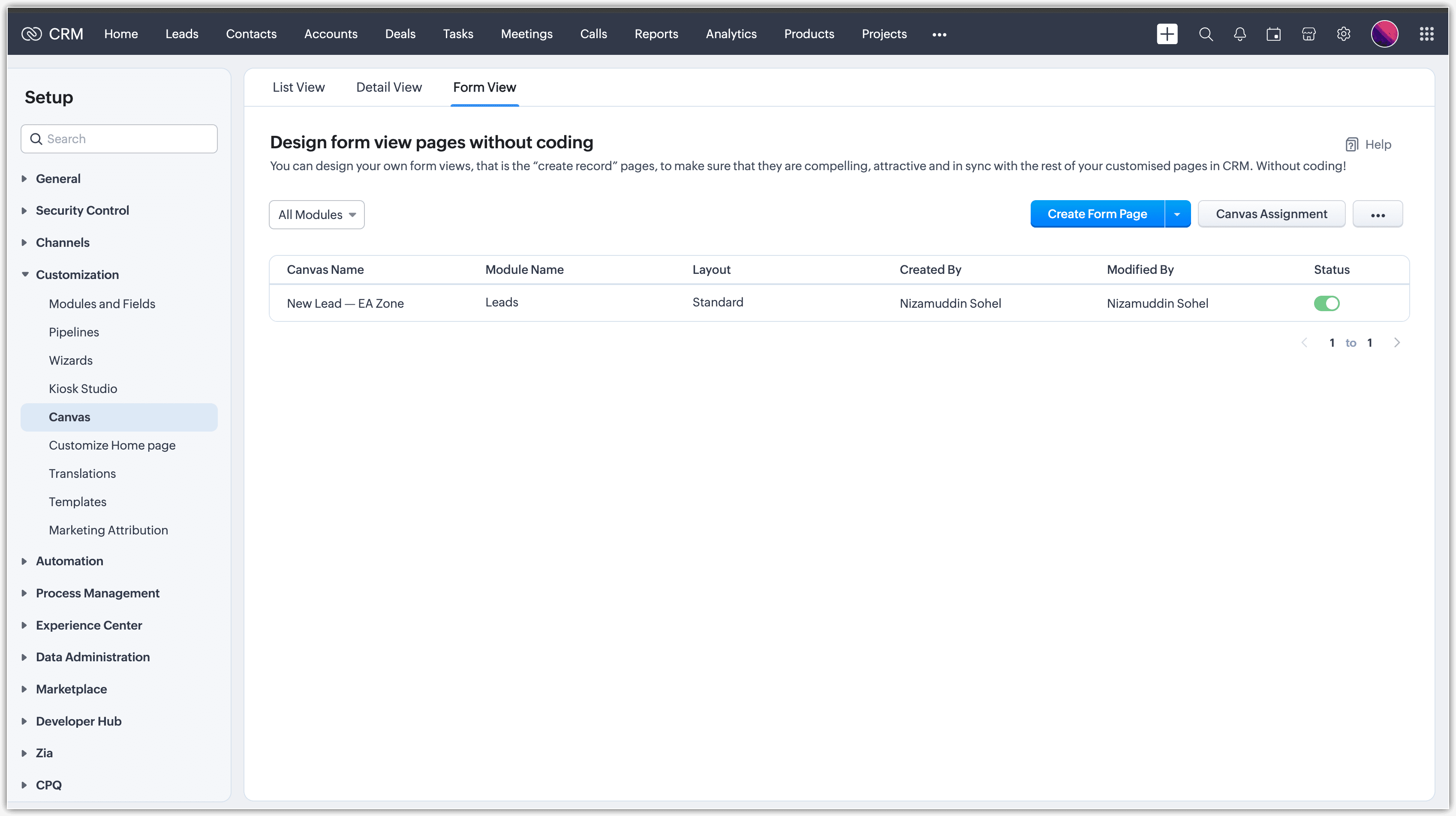Open the settings gear icon
This screenshot has height=816, width=1456.
coord(1344,34)
